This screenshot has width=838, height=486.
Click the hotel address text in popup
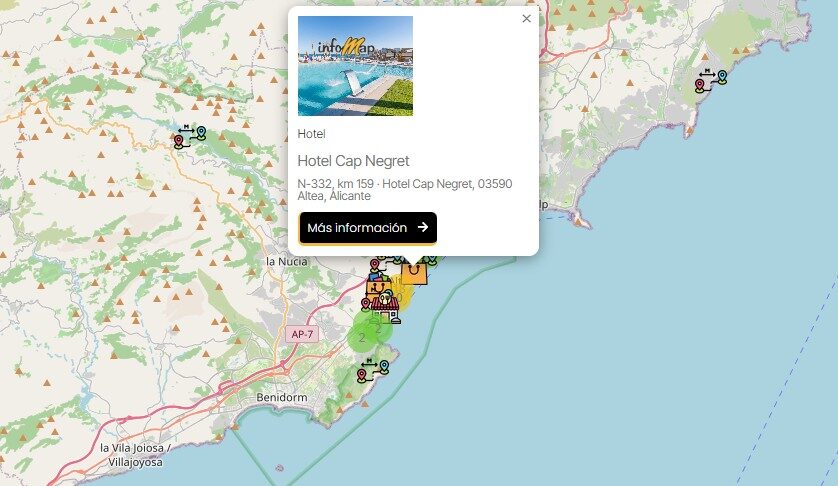tap(405, 190)
